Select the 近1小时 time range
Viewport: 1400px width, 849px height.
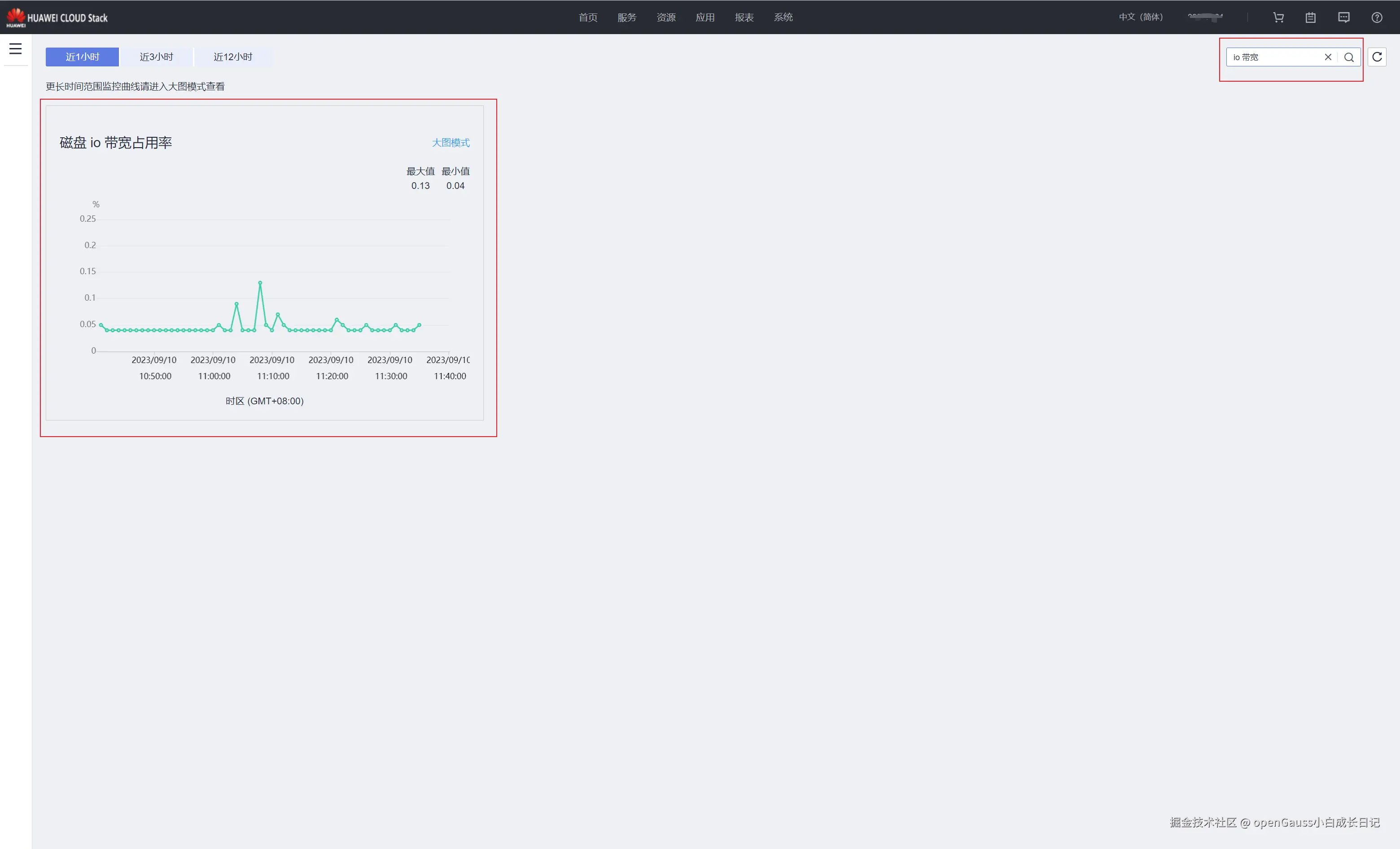pyautogui.click(x=83, y=57)
